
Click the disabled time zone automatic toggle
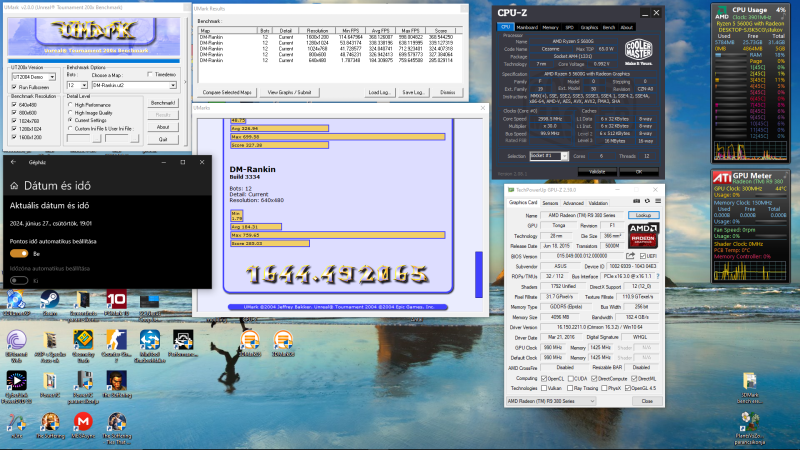[x=19, y=280]
